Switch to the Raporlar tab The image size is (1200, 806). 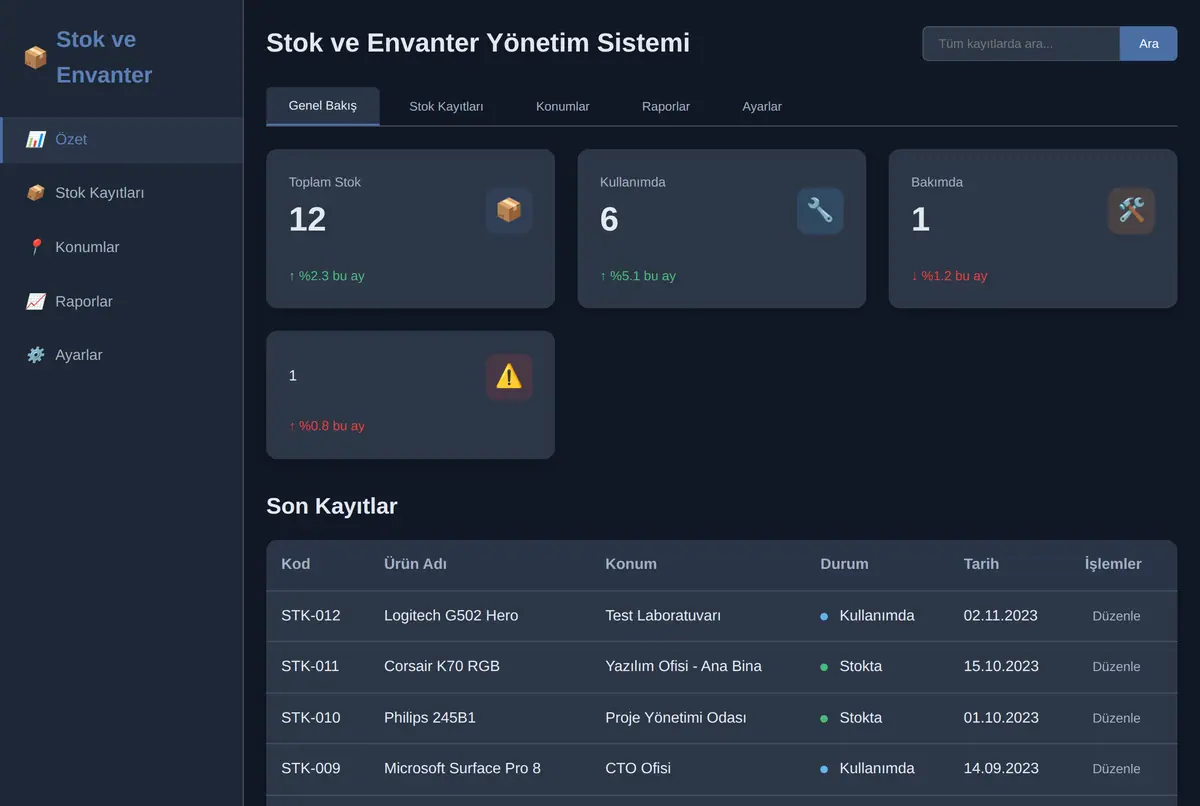(x=666, y=106)
